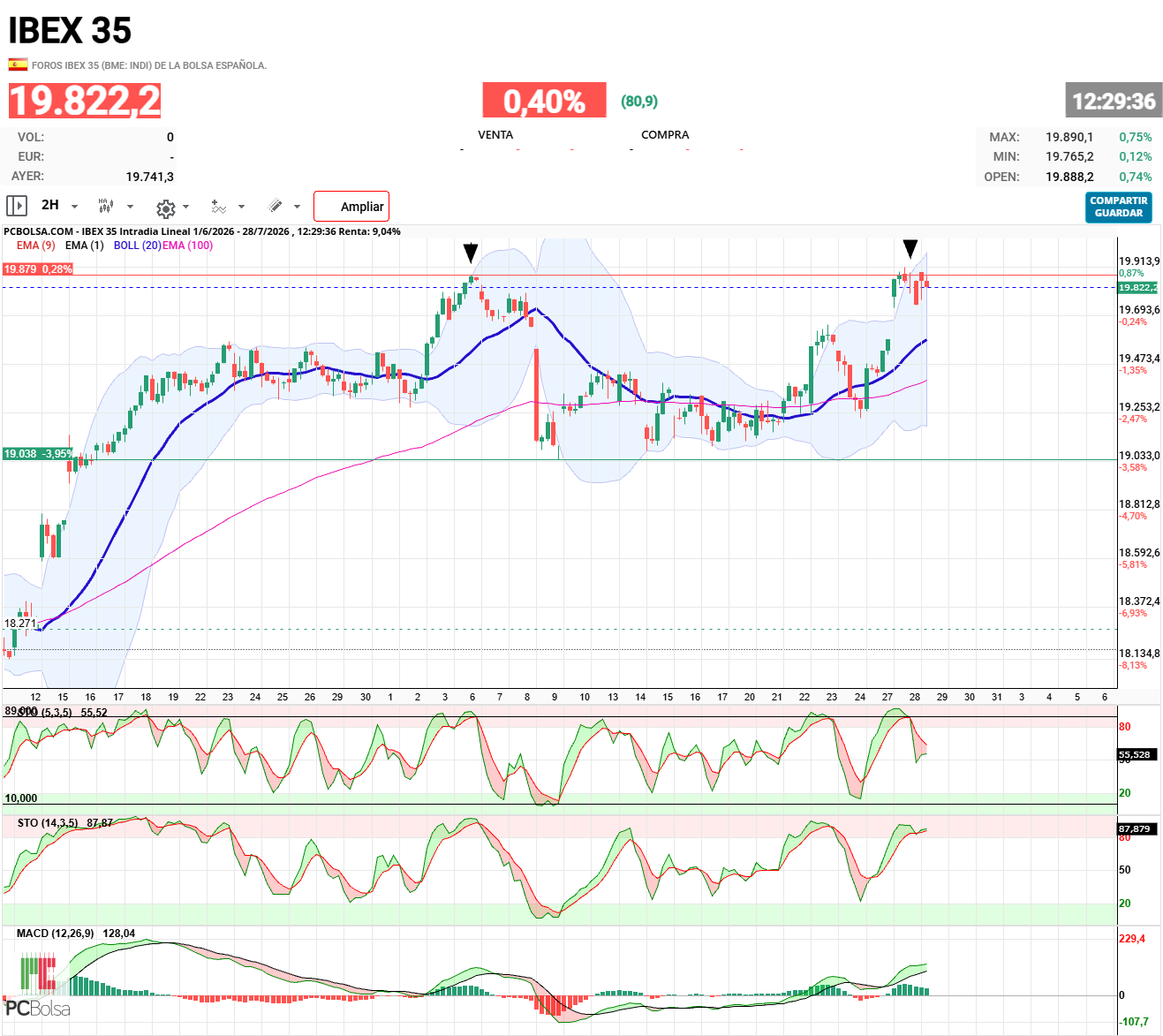Select the EMA (100) indicator label
Viewport: 1163px width, 1036px height.
[187, 246]
